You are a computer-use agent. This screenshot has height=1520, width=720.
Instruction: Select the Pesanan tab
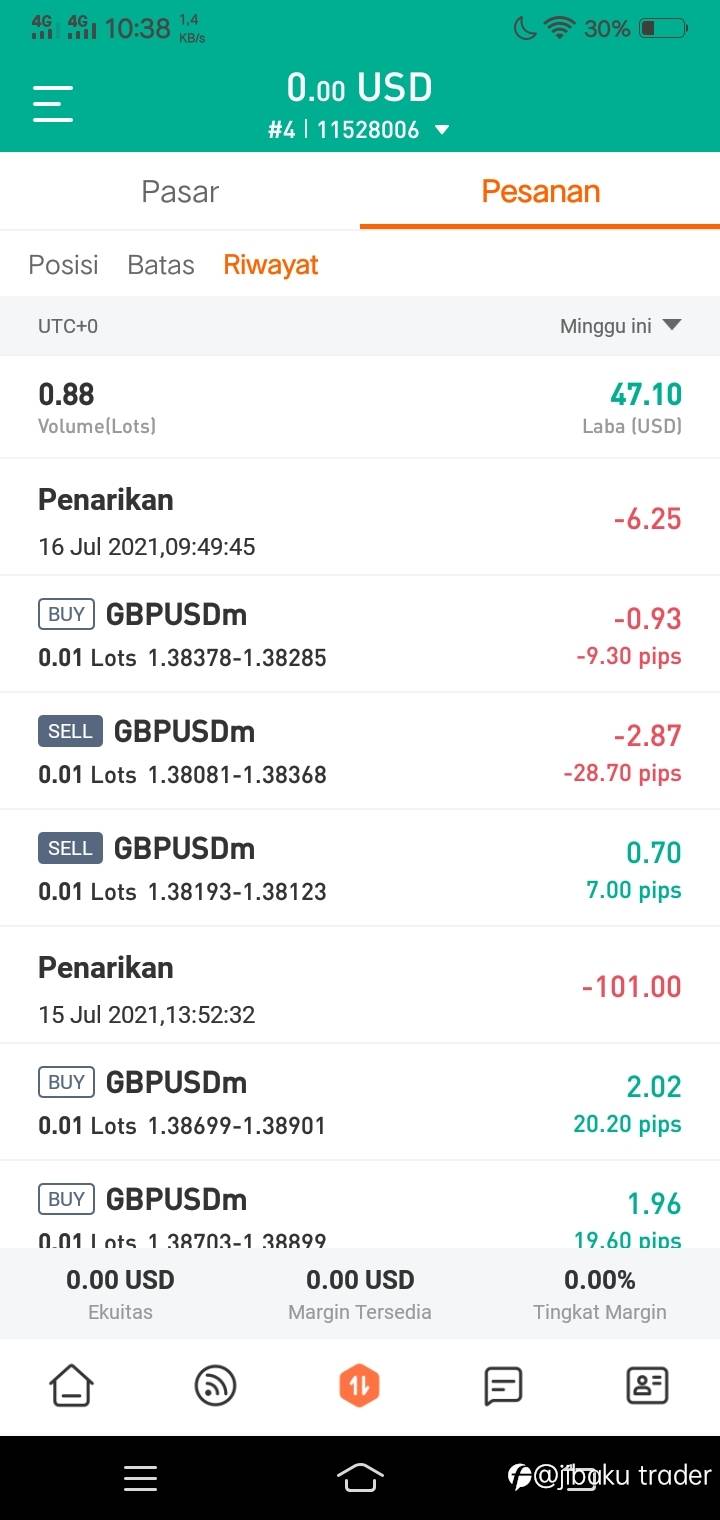540,191
